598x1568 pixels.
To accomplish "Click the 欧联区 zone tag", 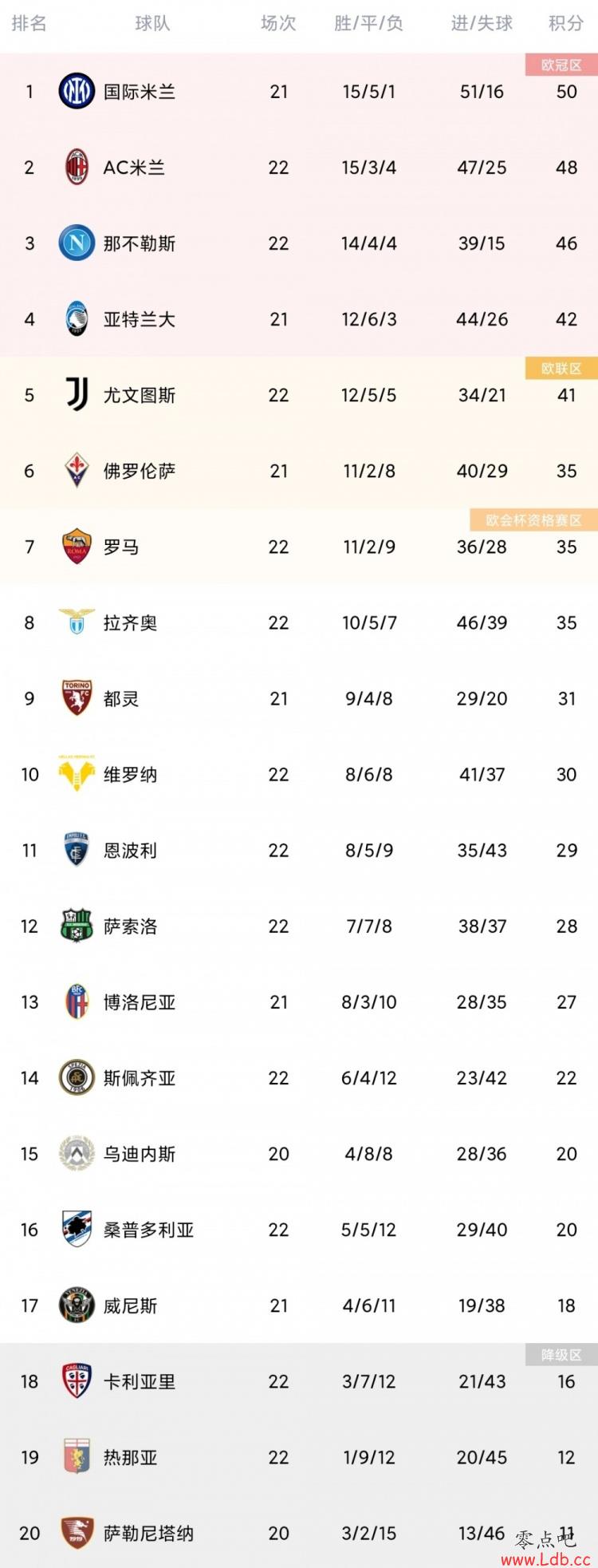I will coord(561,369).
